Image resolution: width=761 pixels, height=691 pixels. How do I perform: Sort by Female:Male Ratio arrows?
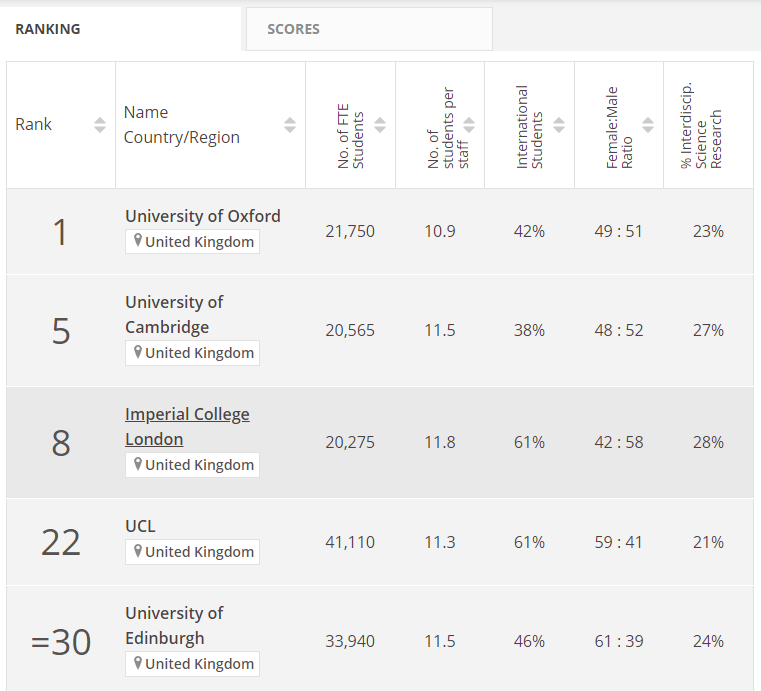[x=648, y=125]
